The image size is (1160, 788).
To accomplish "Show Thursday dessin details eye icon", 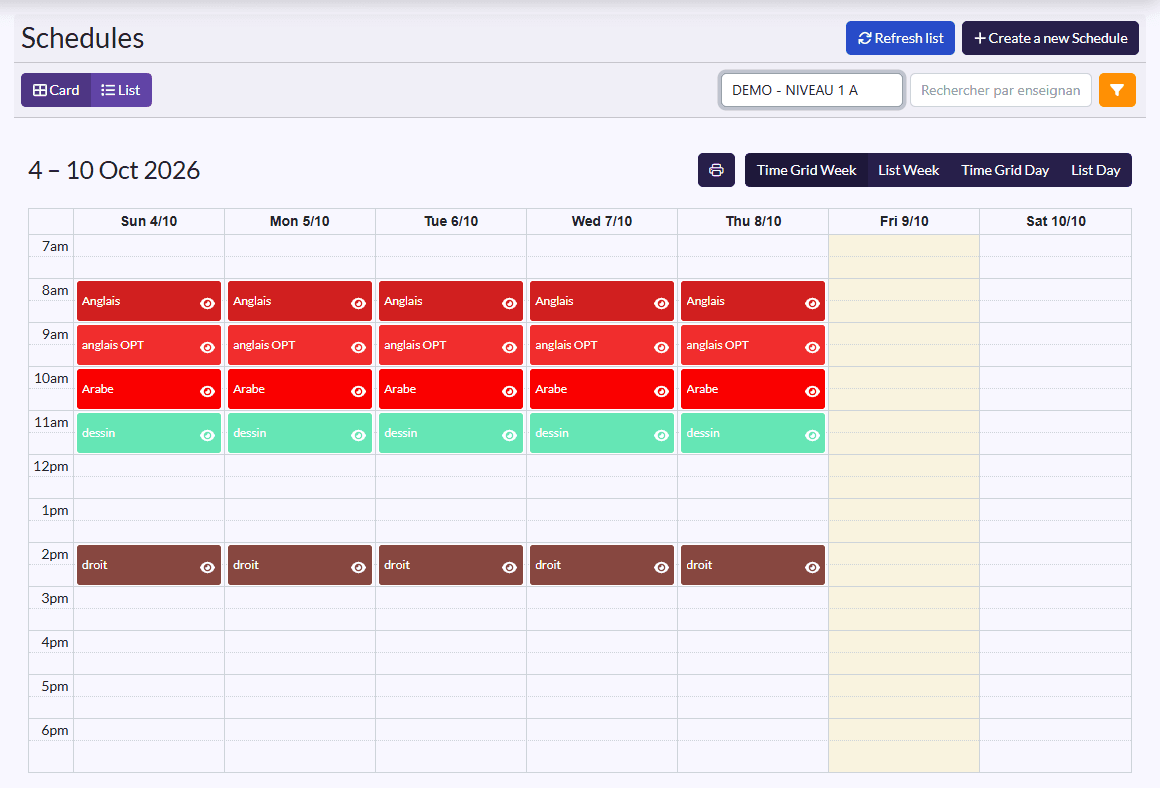I will [812, 436].
